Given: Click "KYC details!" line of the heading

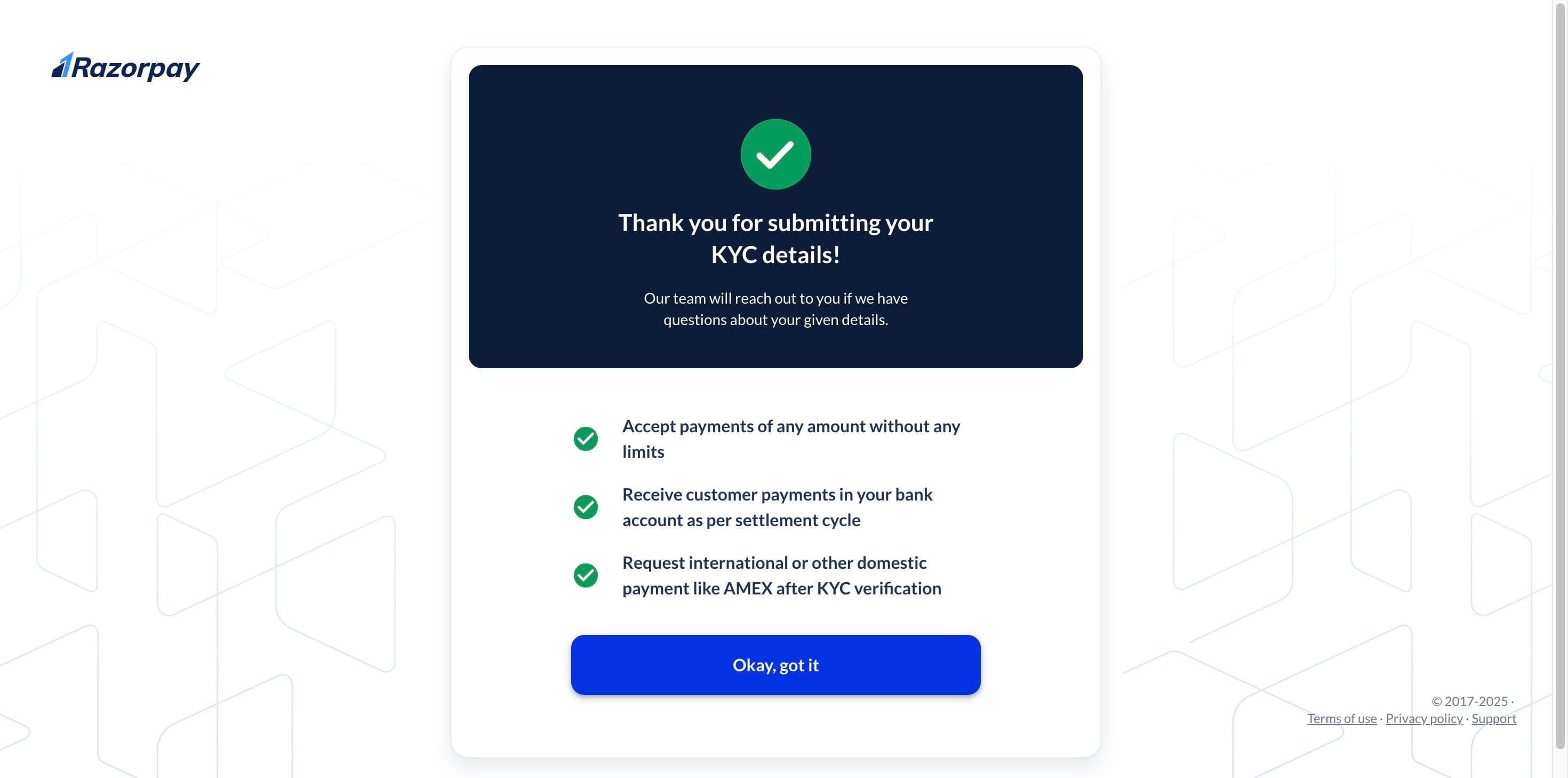Looking at the screenshot, I should [775, 255].
